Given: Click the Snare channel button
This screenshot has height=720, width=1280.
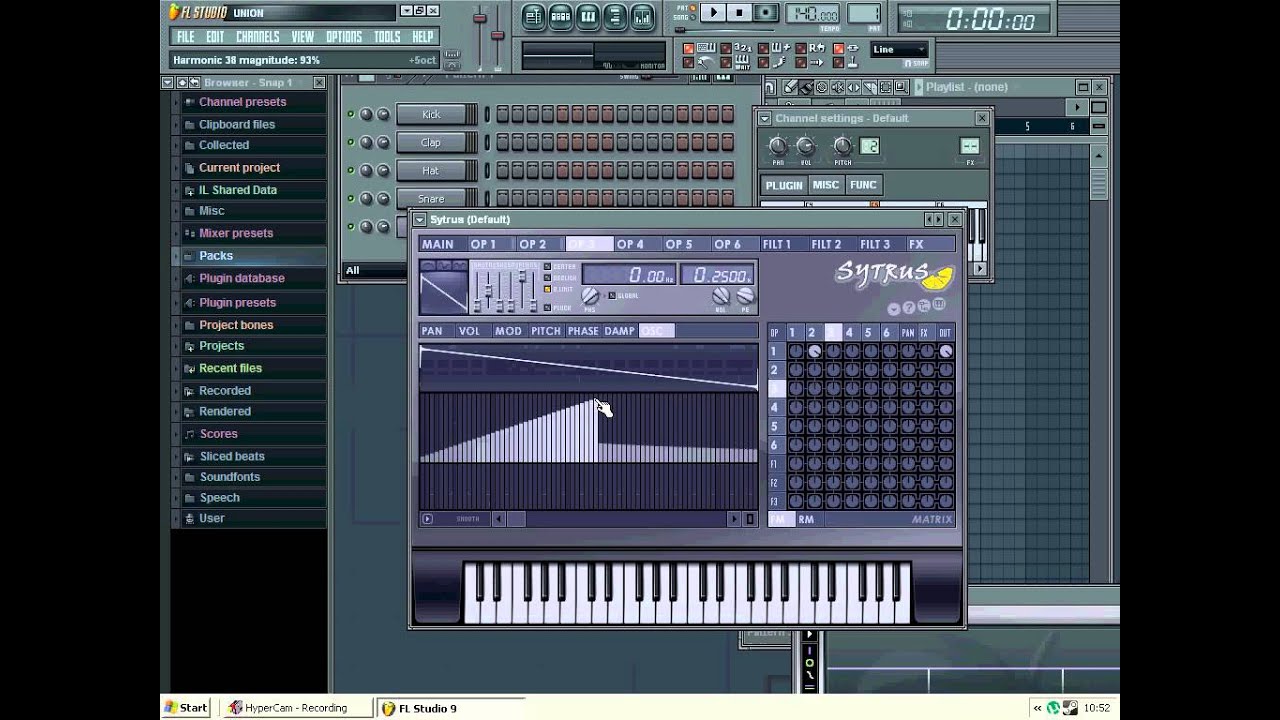Looking at the screenshot, I should (x=430, y=198).
